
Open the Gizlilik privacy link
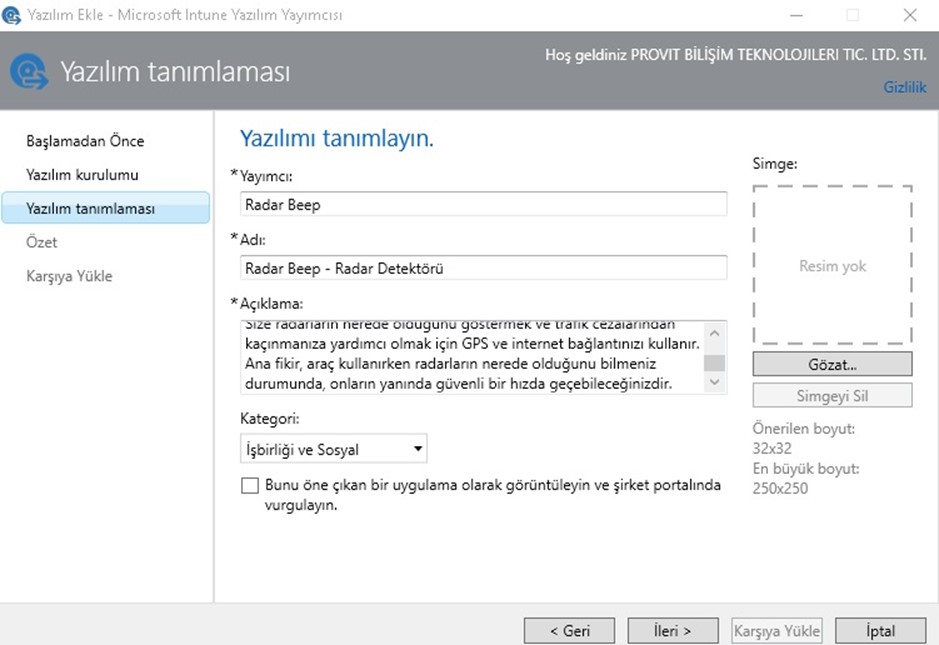click(x=905, y=87)
